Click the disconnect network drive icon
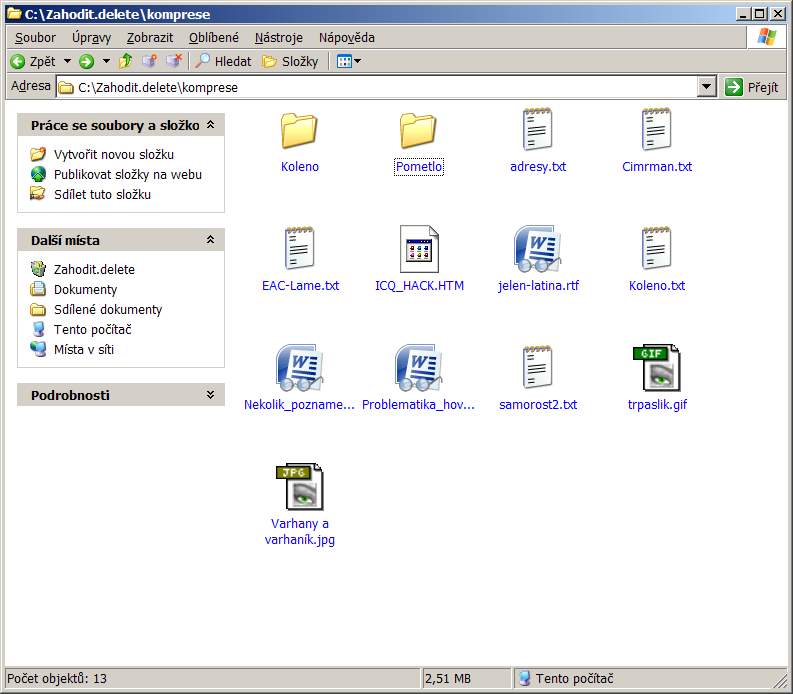Viewport: 793px width, 694px height. (174, 61)
